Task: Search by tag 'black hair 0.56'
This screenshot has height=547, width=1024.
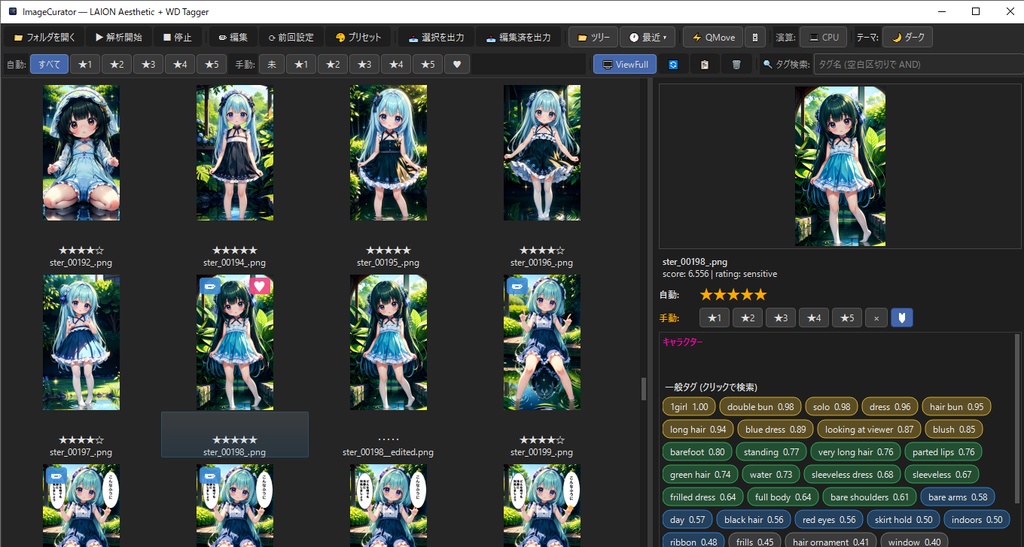Action: click(x=753, y=520)
